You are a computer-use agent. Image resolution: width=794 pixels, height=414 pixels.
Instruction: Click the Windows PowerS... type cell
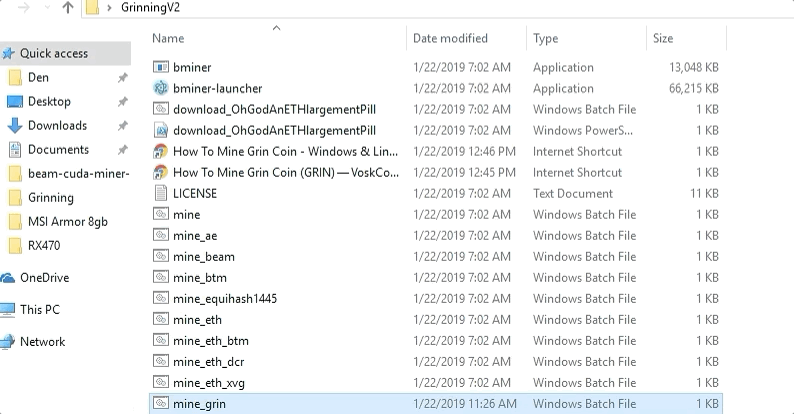583,130
